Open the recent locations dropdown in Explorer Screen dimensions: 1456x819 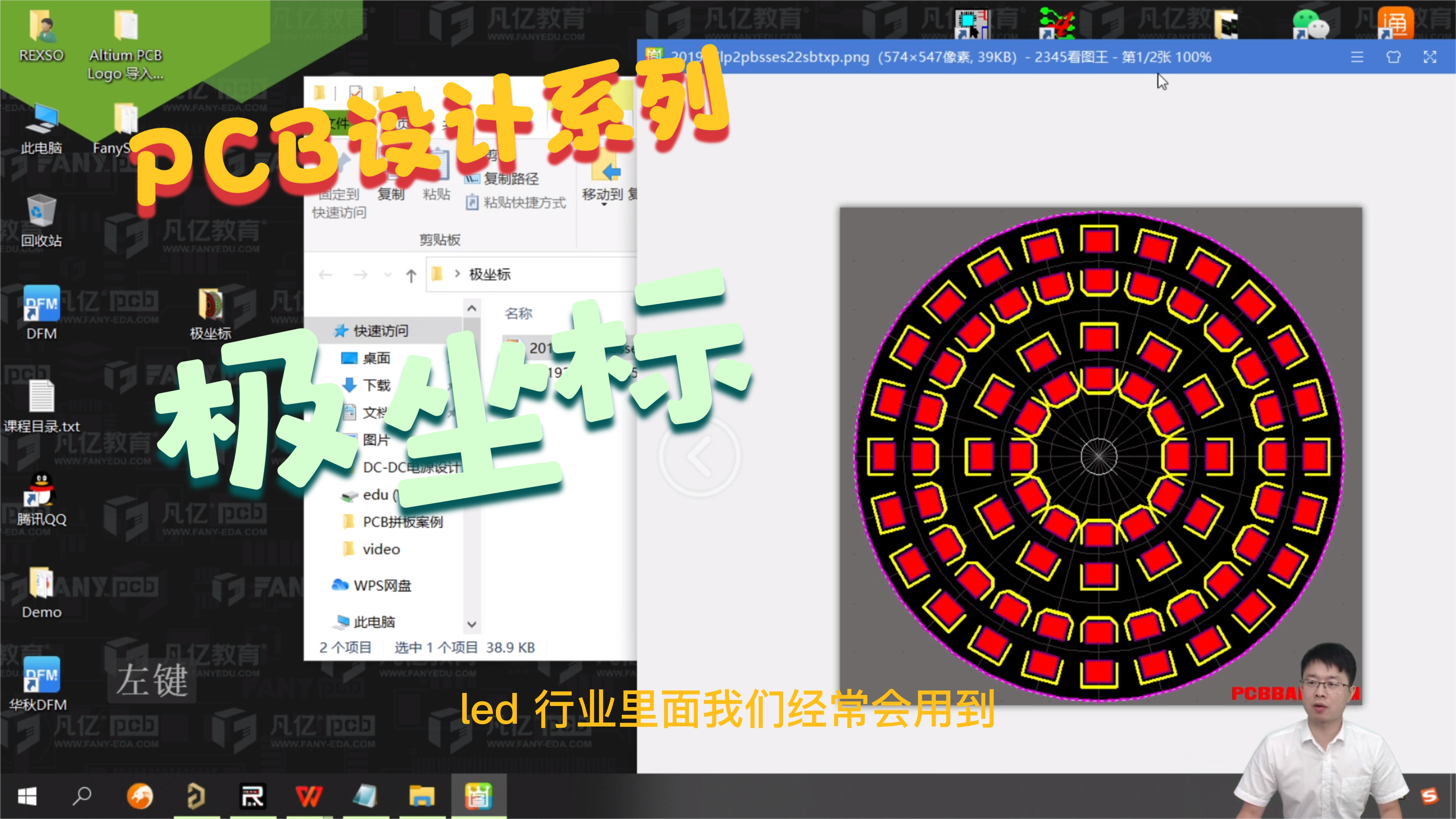[x=388, y=275]
